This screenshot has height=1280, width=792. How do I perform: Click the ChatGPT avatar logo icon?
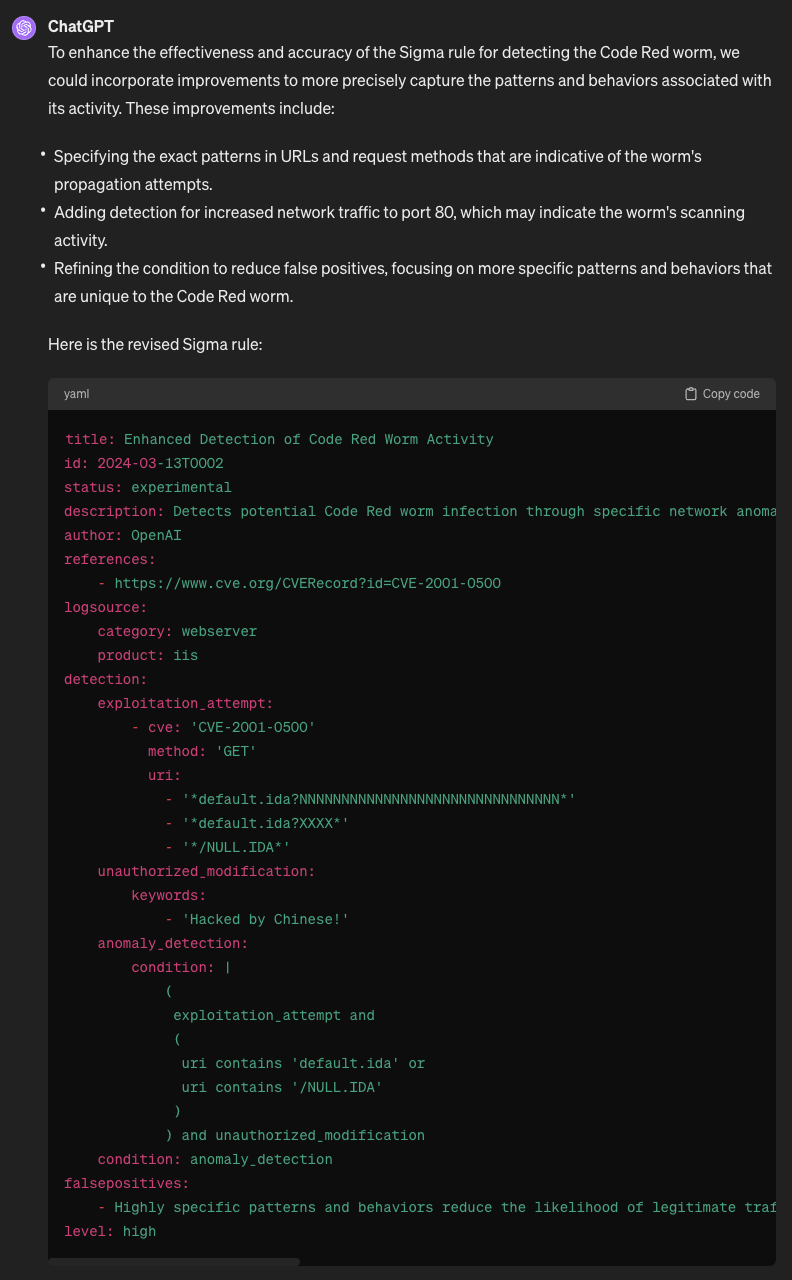click(24, 28)
